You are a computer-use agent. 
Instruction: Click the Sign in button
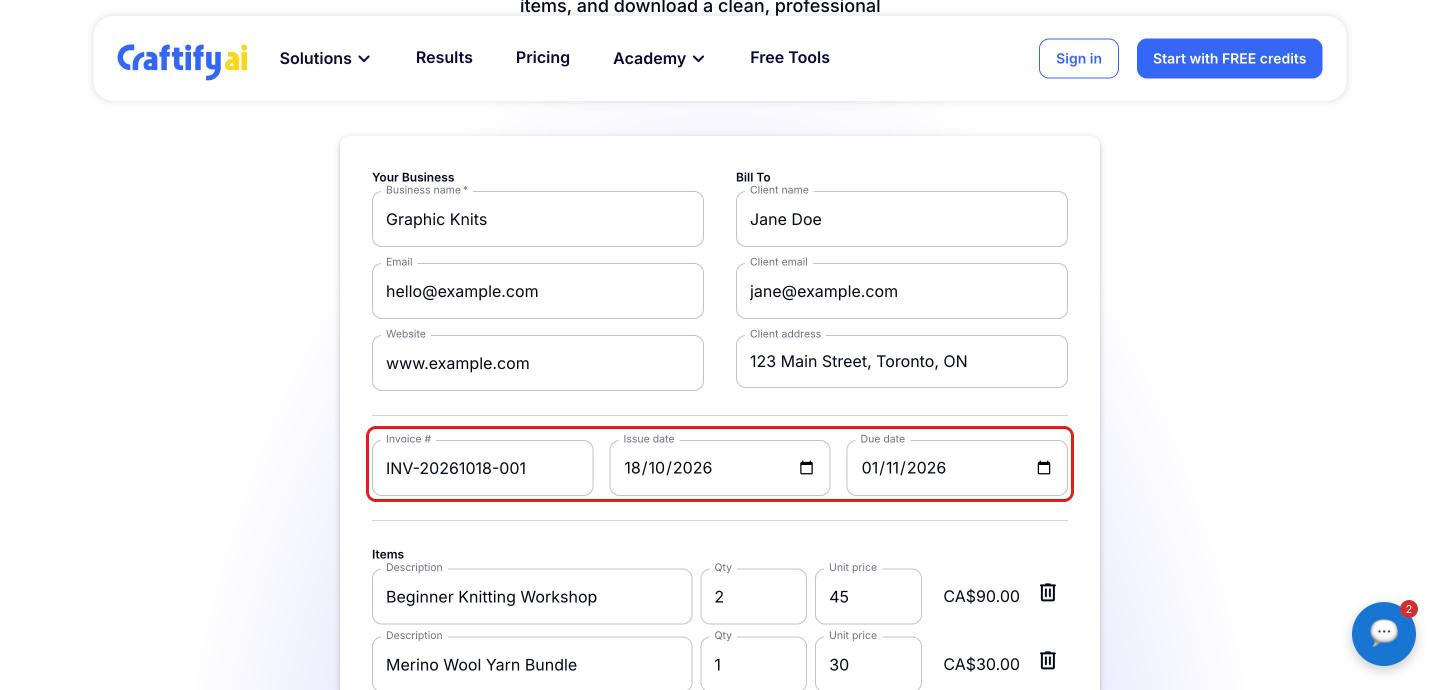click(x=1078, y=58)
